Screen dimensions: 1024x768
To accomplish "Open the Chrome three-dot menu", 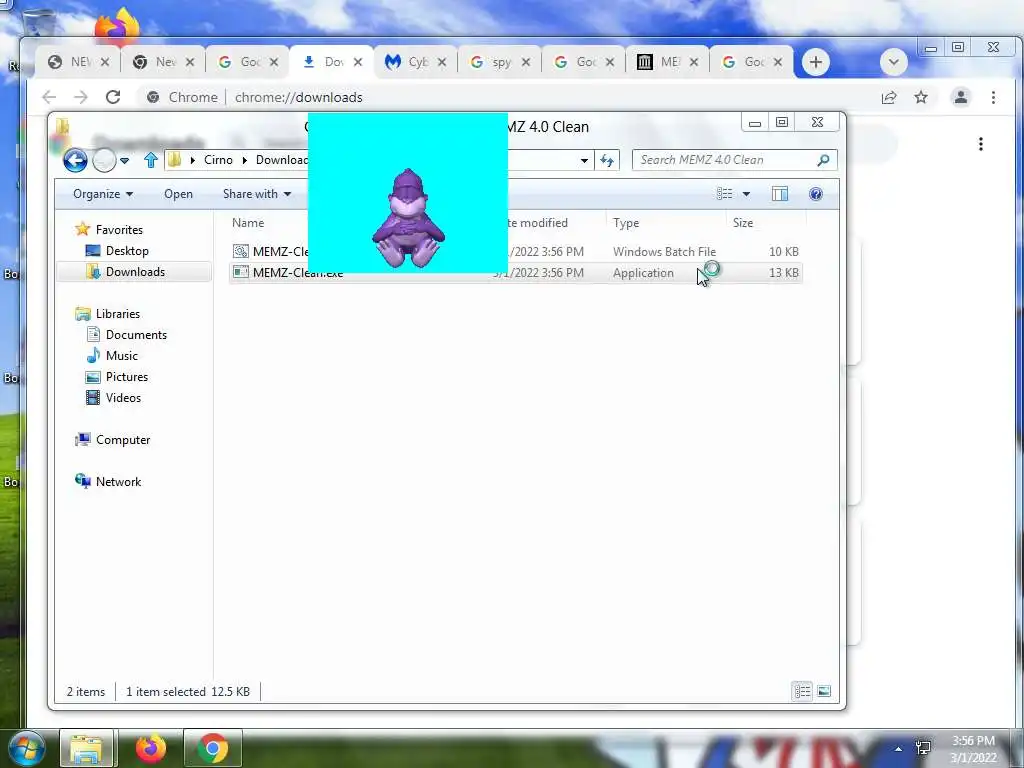I will (993, 97).
